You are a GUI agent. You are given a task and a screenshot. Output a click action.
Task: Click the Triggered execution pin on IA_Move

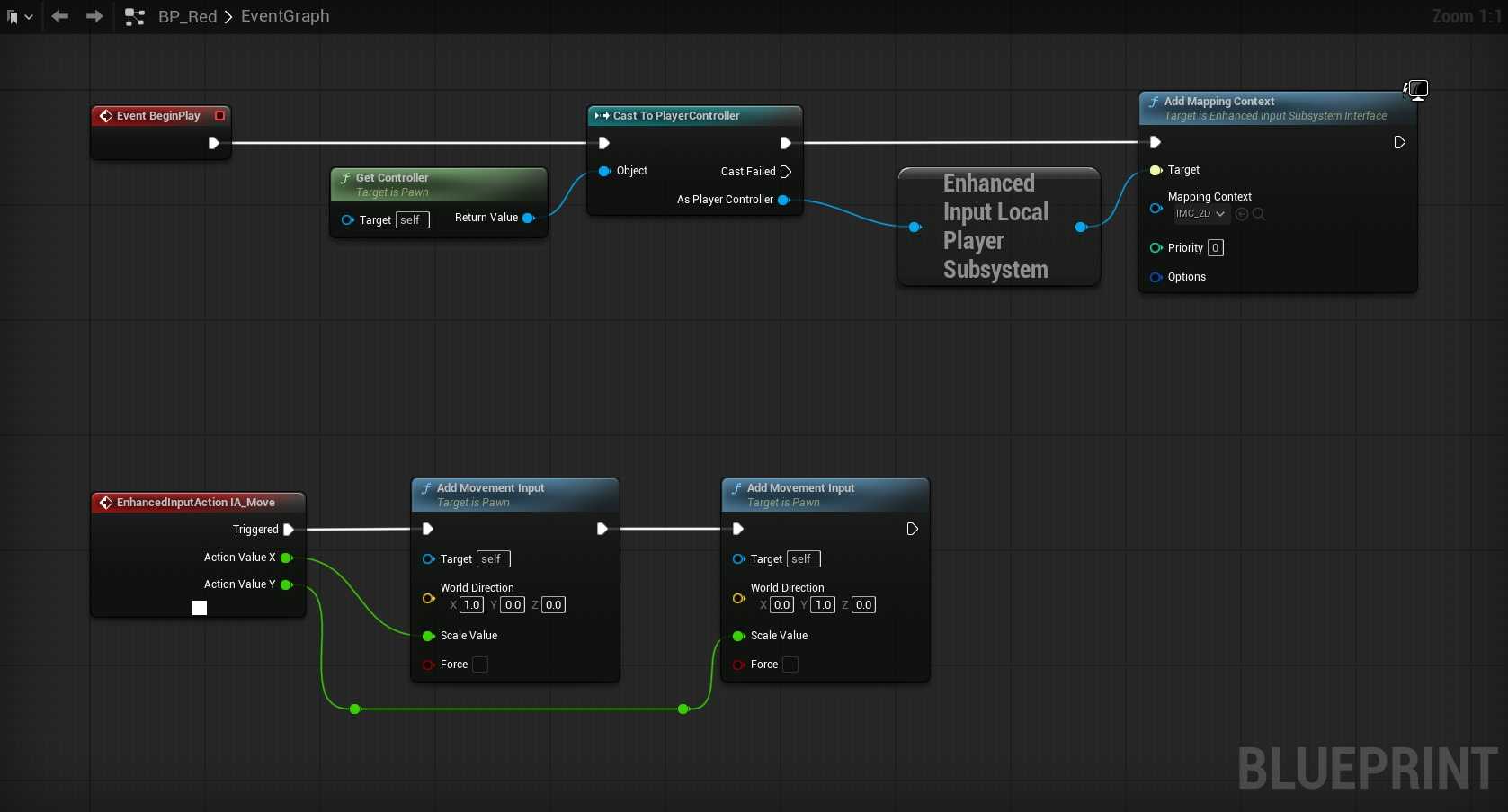(x=289, y=530)
